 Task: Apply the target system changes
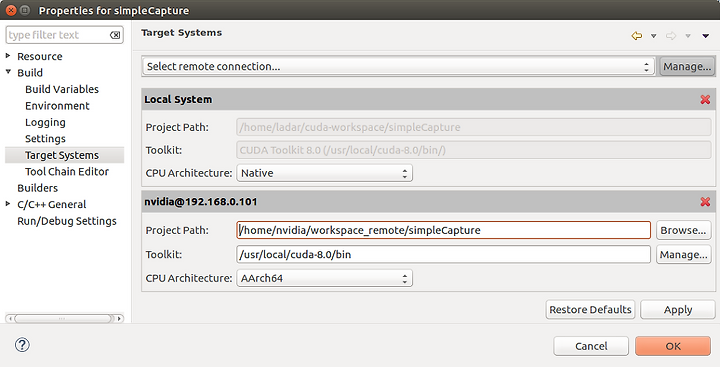click(x=678, y=310)
